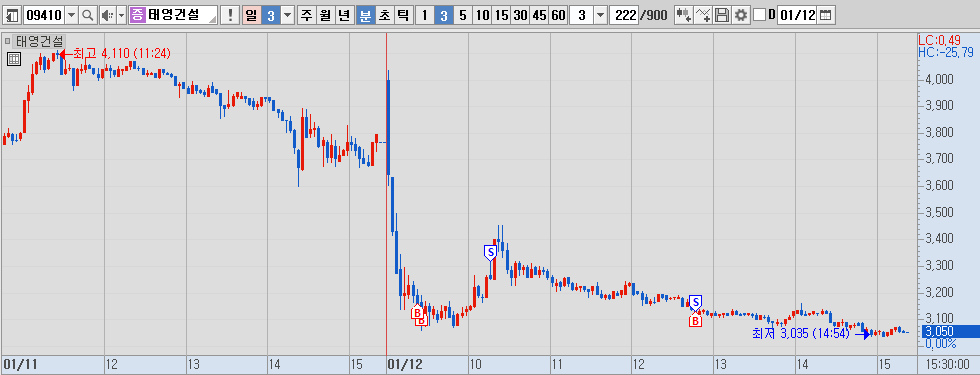The width and height of the screenshot is (980, 375).
Task: Select the 60 minute interval button
Action: [558, 16]
